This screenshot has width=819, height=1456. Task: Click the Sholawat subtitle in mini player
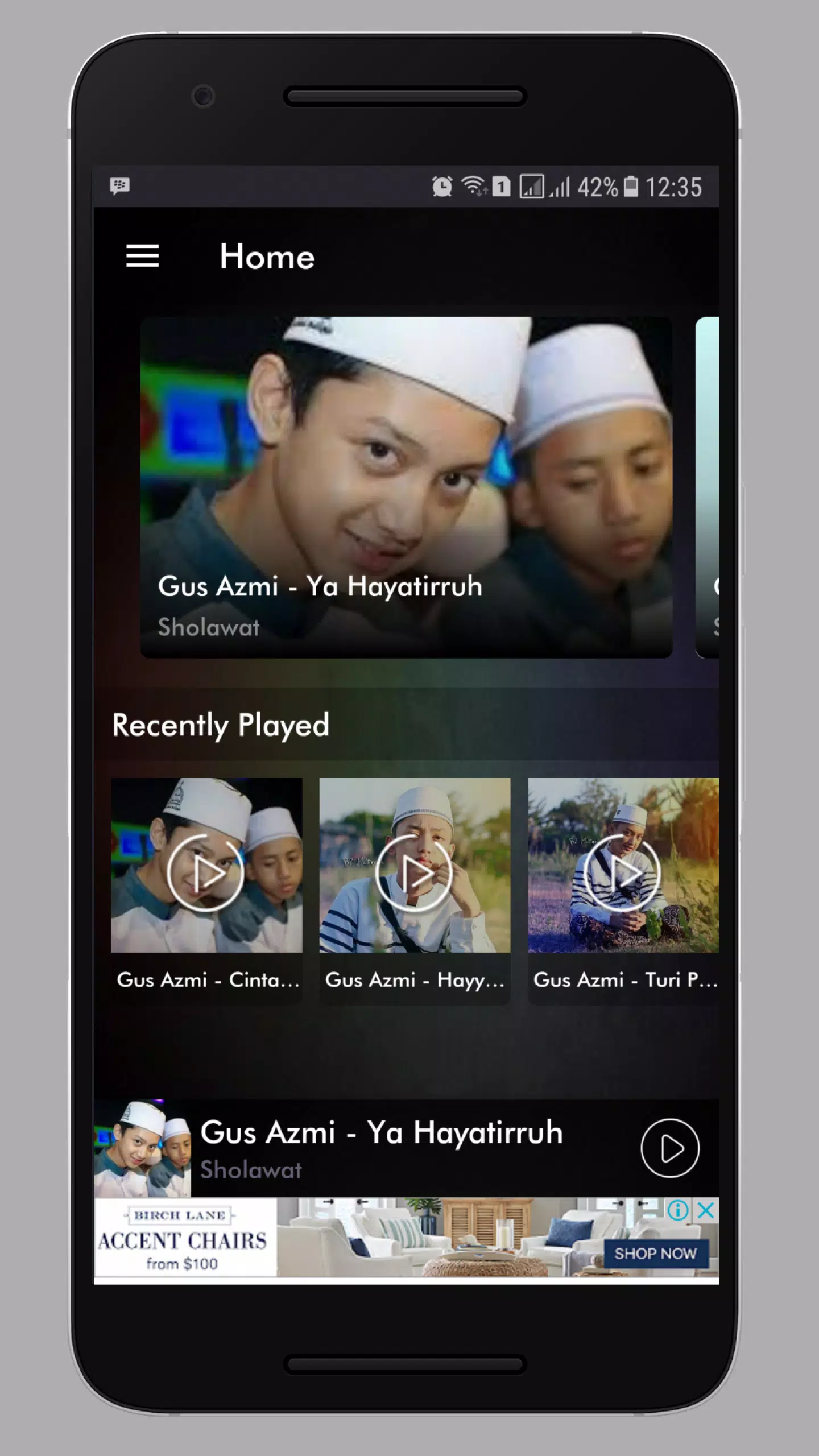point(251,1170)
